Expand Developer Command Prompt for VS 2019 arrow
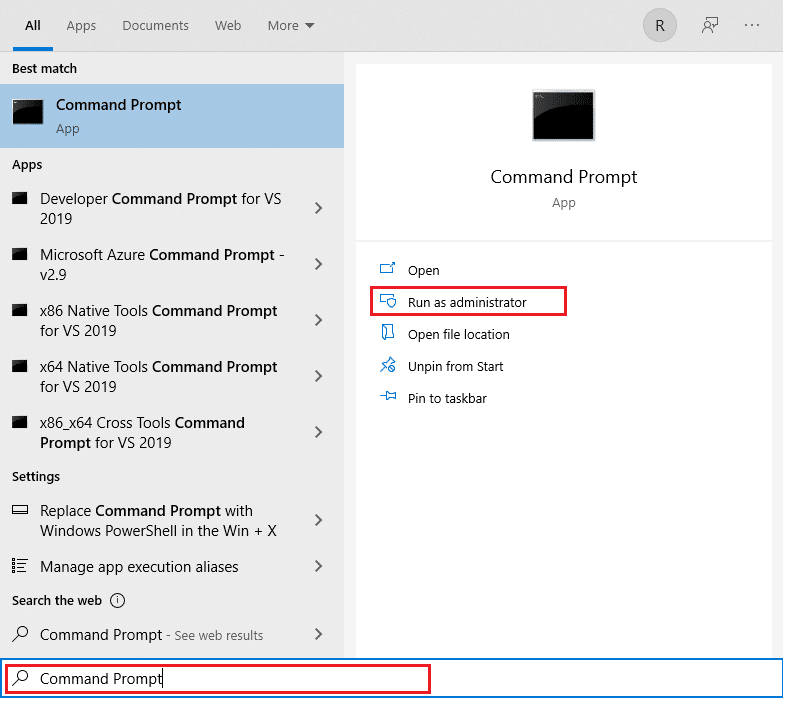This screenshot has height=716, width=802. click(318, 208)
